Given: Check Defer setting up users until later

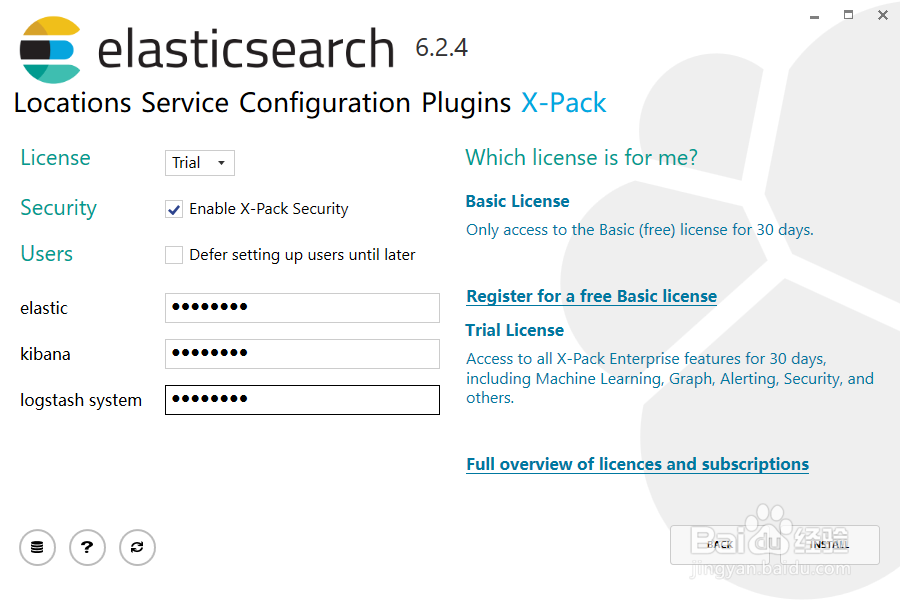Looking at the screenshot, I should coord(174,255).
